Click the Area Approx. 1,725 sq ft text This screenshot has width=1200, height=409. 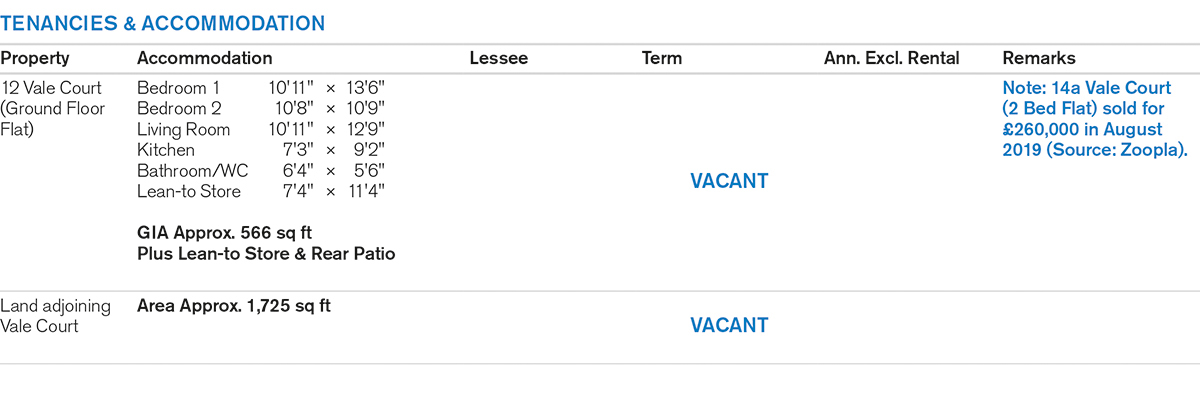[234, 306]
